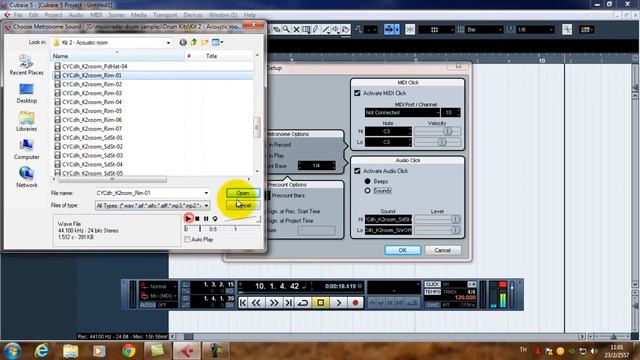Image resolution: width=640 pixels, height=360 pixels.
Task: Click the Lo sound file field
Action: [388, 230]
